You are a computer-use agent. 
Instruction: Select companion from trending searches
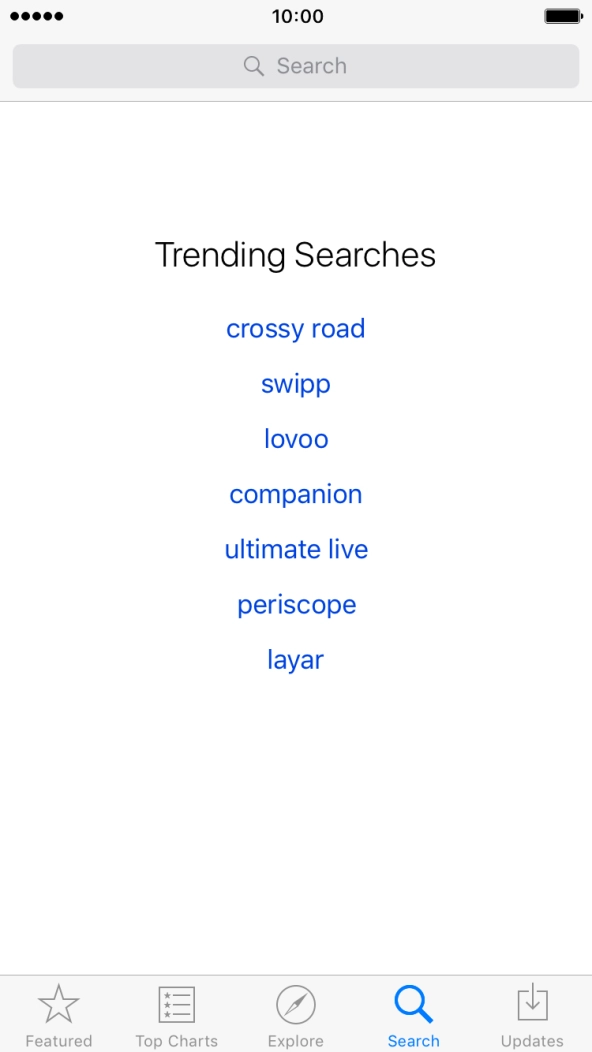[295, 493]
